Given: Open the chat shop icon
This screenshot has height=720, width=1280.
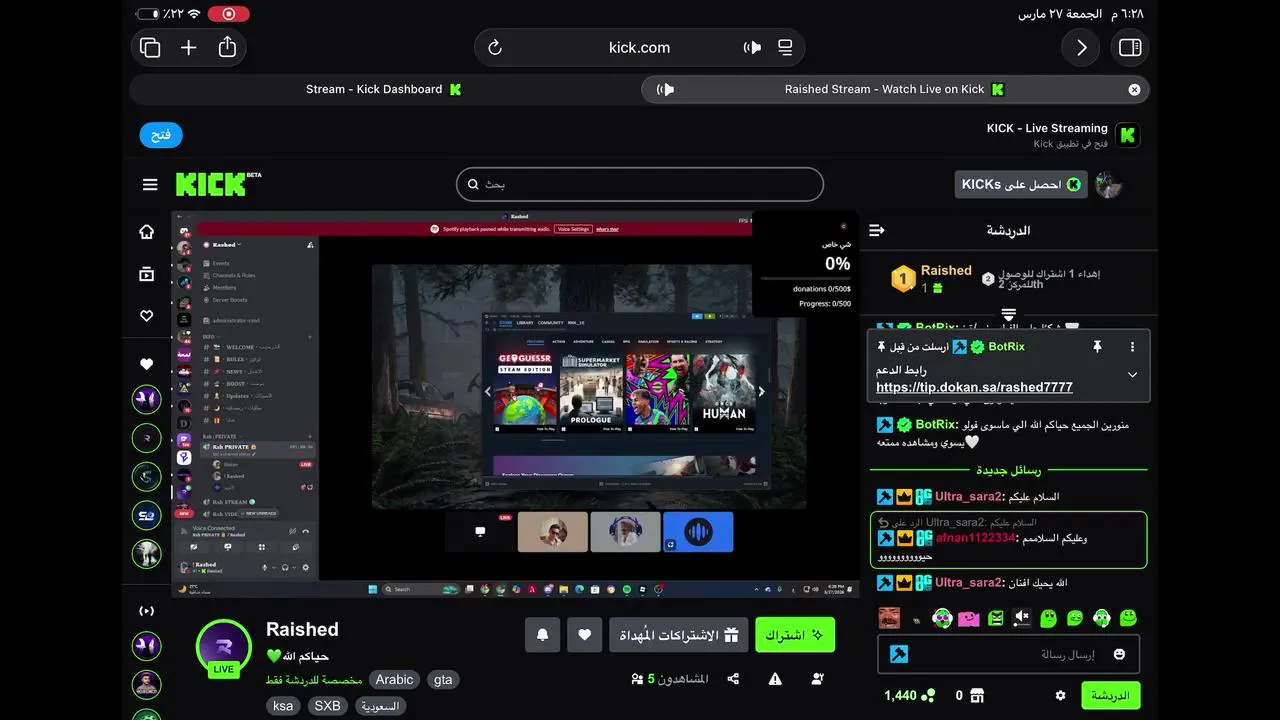Looking at the screenshot, I should [x=978, y=695].
